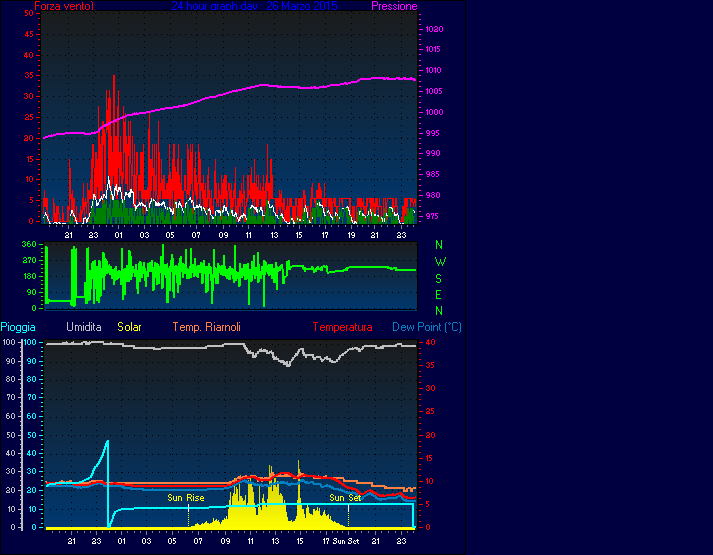Click the compass letter "E" beside the direction graph
The width and height of the screenshot is (713, 555).
438,295
